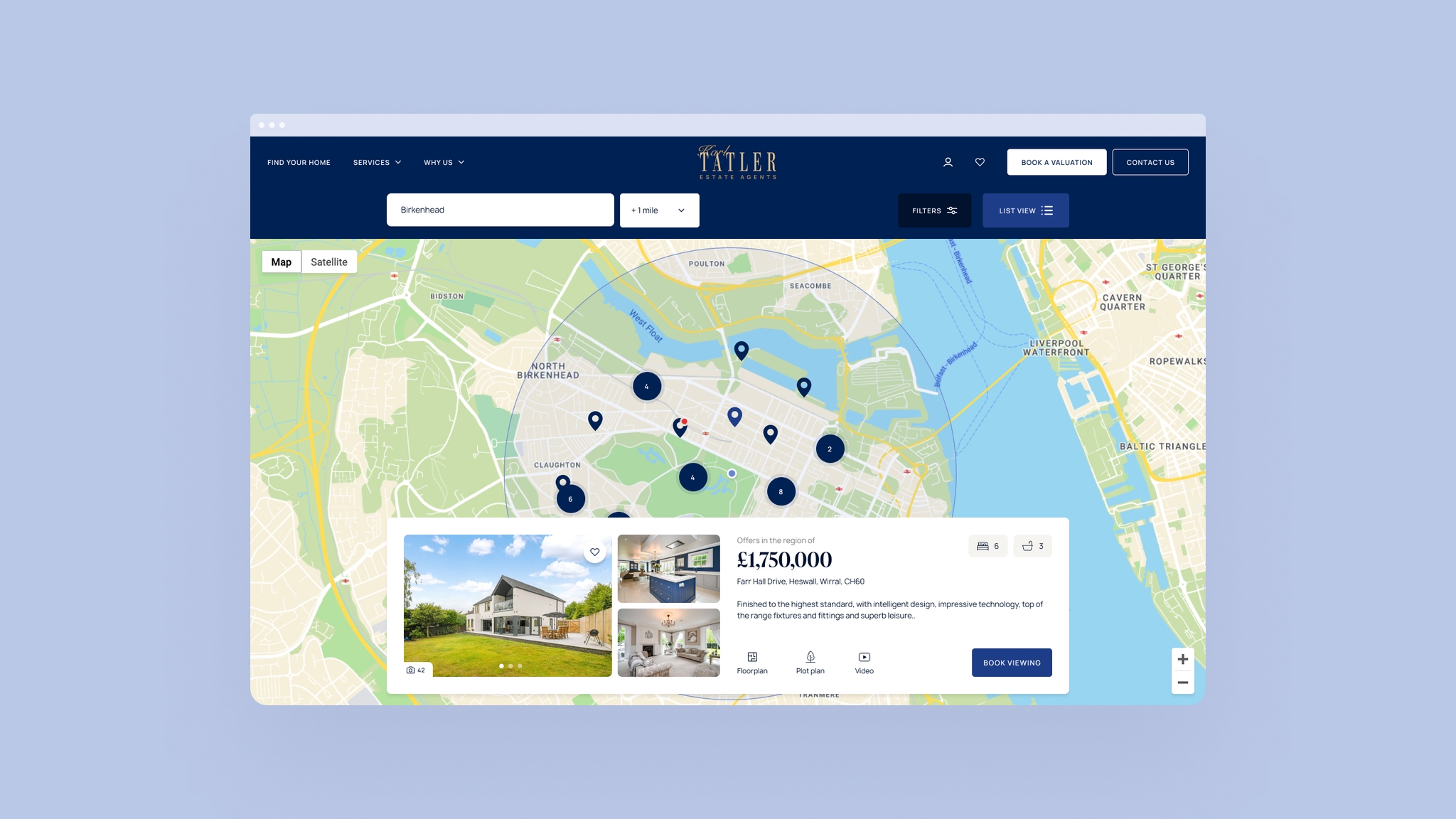Screen dimensions: 1456x819
Task: Play the property Video
Action: pos(864,662)
